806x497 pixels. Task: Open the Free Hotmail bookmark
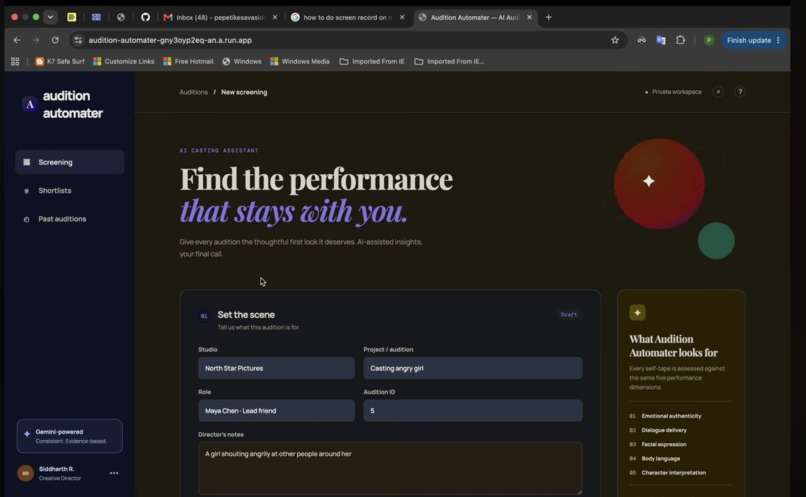tap(188, 61)
